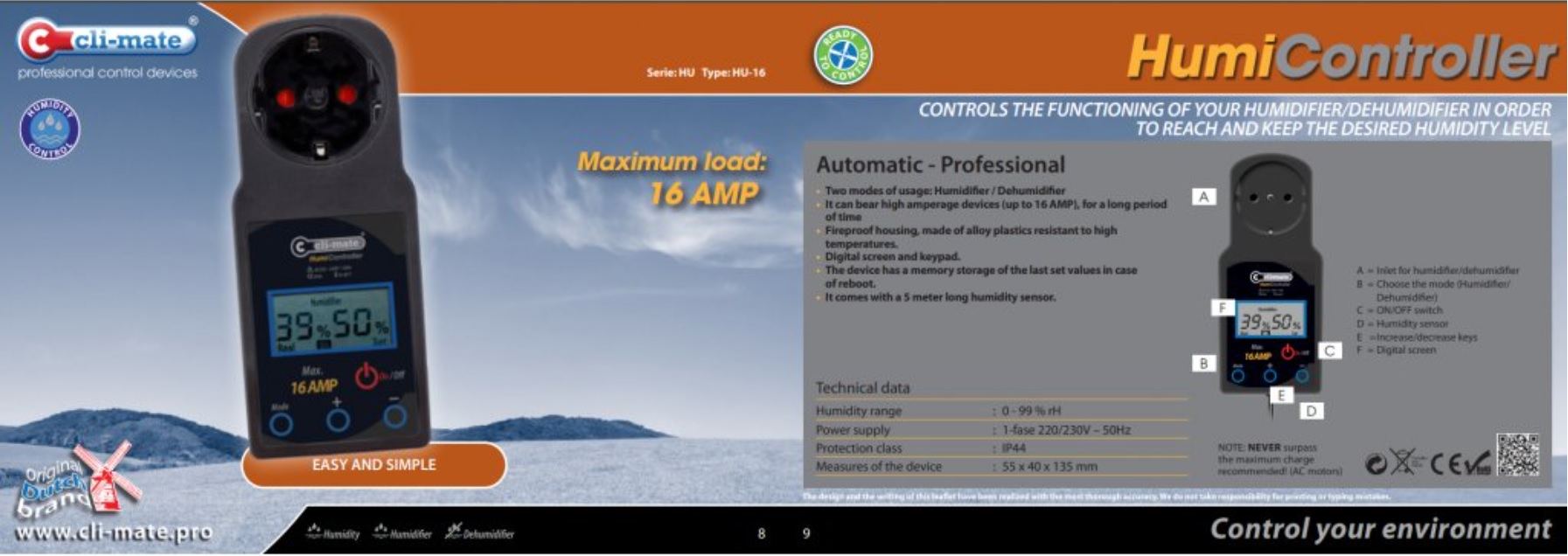Click the 'NOTE: NEVER surpass' warning text
Screen dimensions: 1568x556
(1279, 459)
